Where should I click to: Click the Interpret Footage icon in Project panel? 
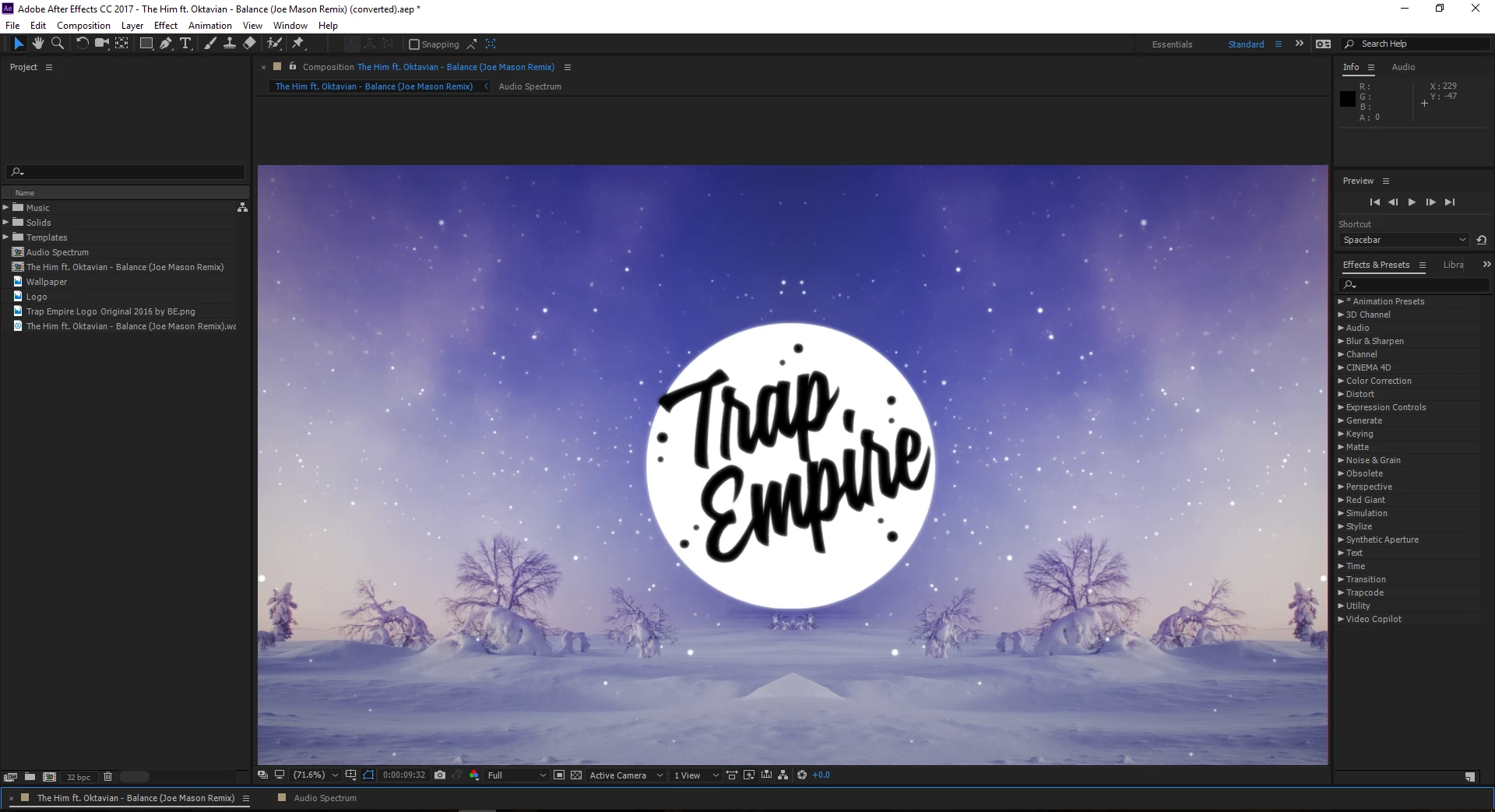point(10,777)
